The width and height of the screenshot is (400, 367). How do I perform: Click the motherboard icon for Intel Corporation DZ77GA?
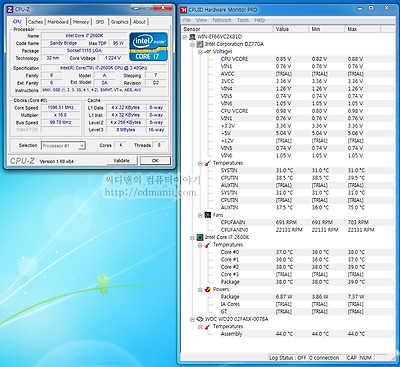point(200,44)
